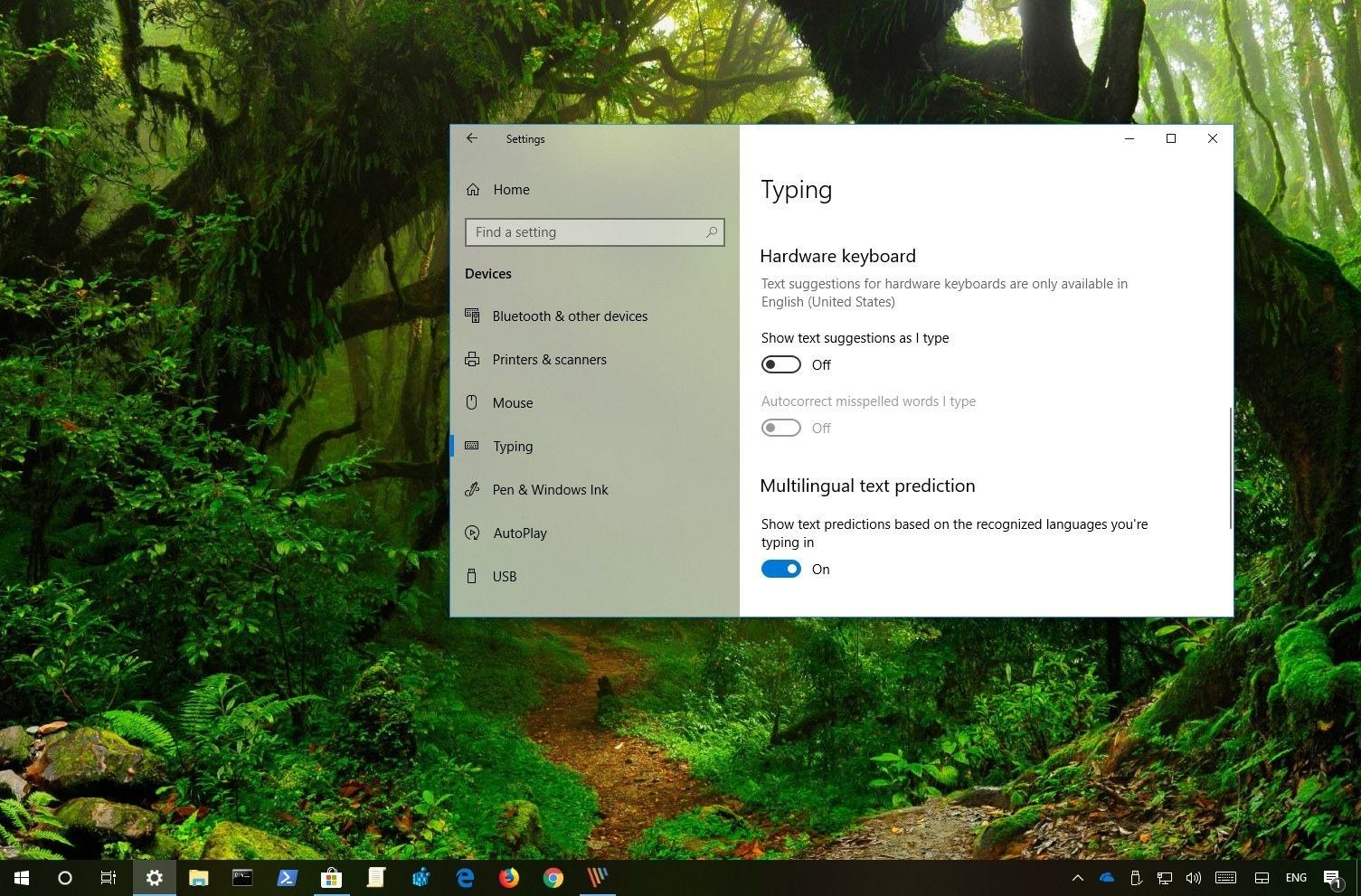Screen dimensions: 1361x896
Task: Open Command Prompt from the taskbar
Action: coord(242,877)
